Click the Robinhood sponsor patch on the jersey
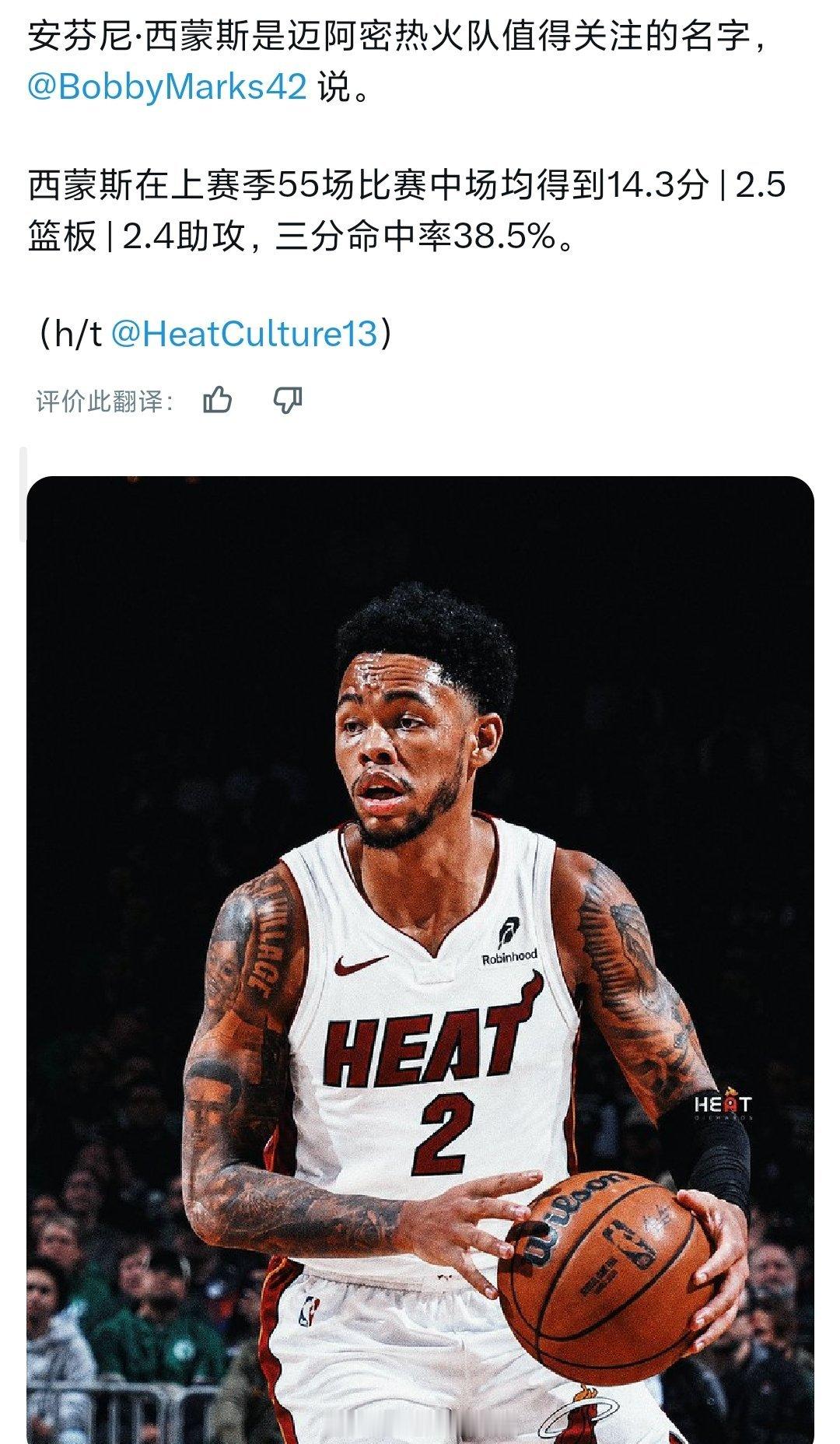The width and height of the screenshot is (840, 1444). click(x=509, y=943)
